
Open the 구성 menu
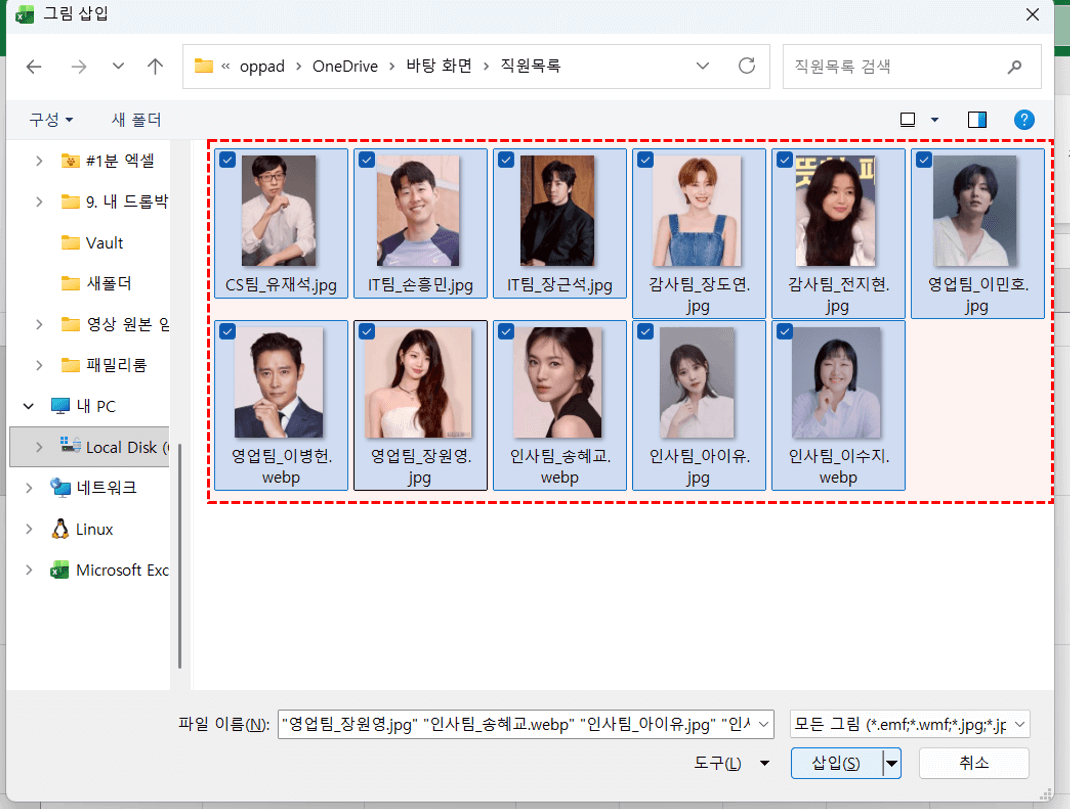51,120
